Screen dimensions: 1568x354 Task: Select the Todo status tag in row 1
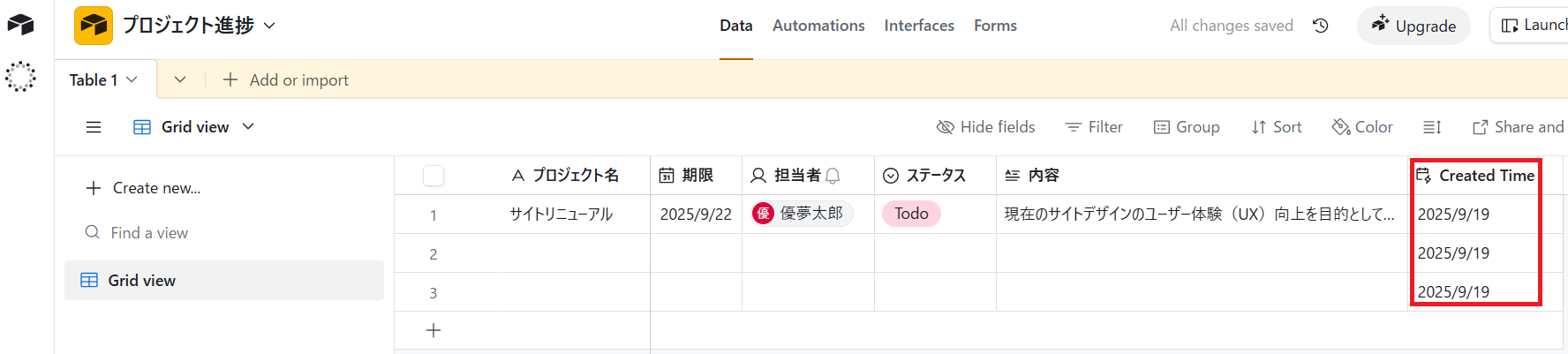[911, 214]
